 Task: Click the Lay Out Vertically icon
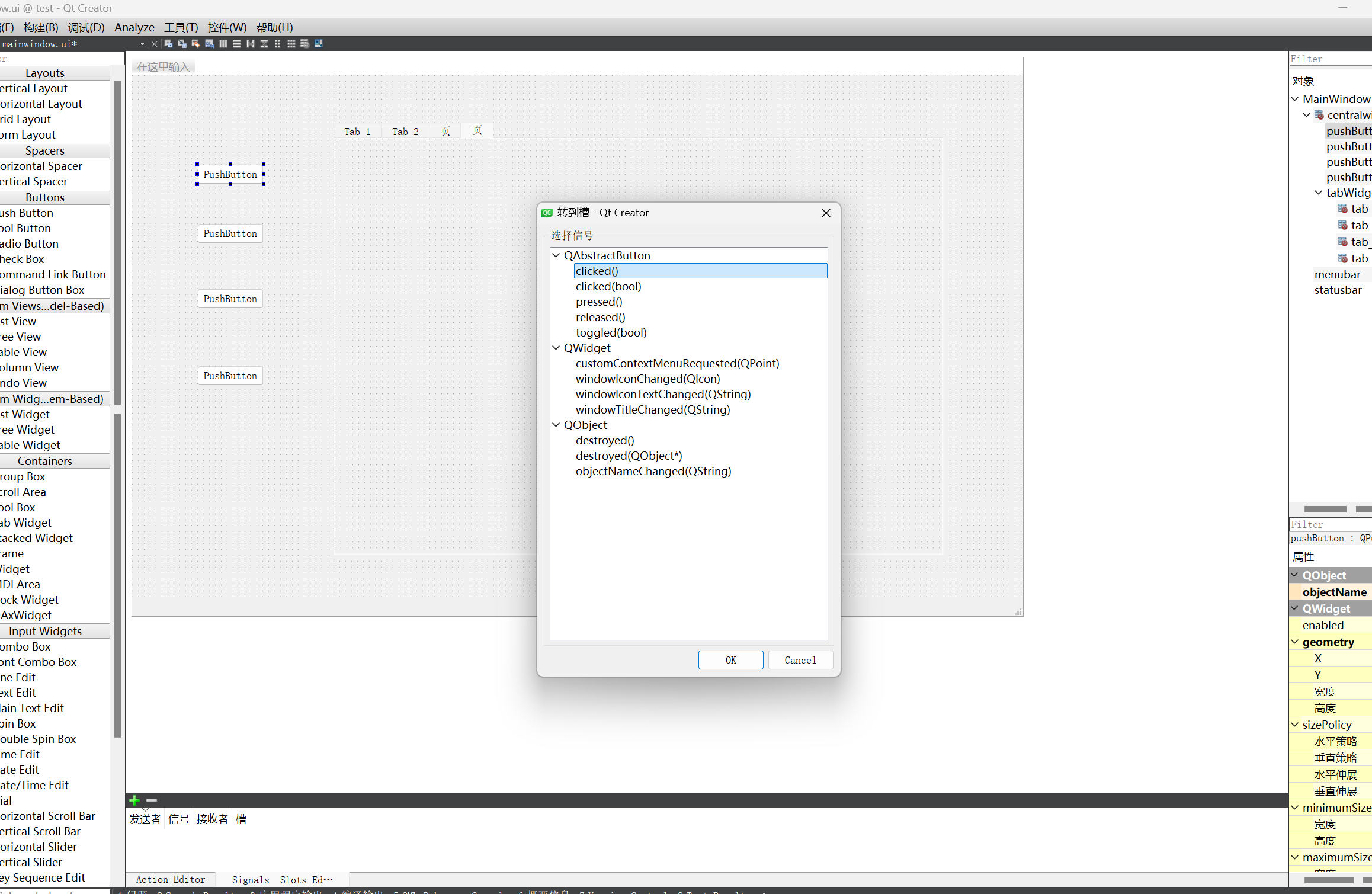pyautogui.click(x=237, y=44)
